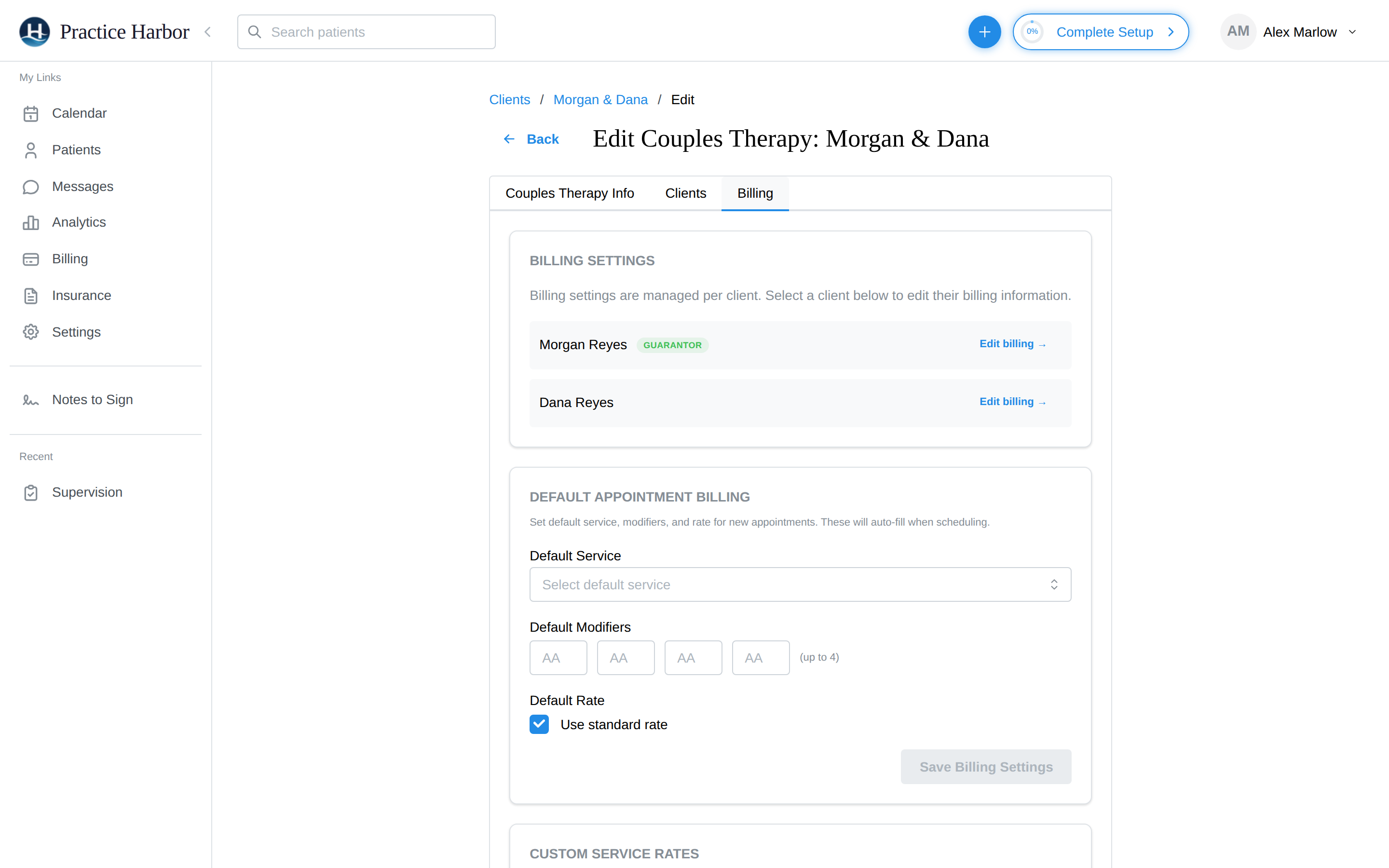Click the Dana Reyes name
Image resolution: width=1389 pixels, height=868 pixels.
tap(576, 403)
